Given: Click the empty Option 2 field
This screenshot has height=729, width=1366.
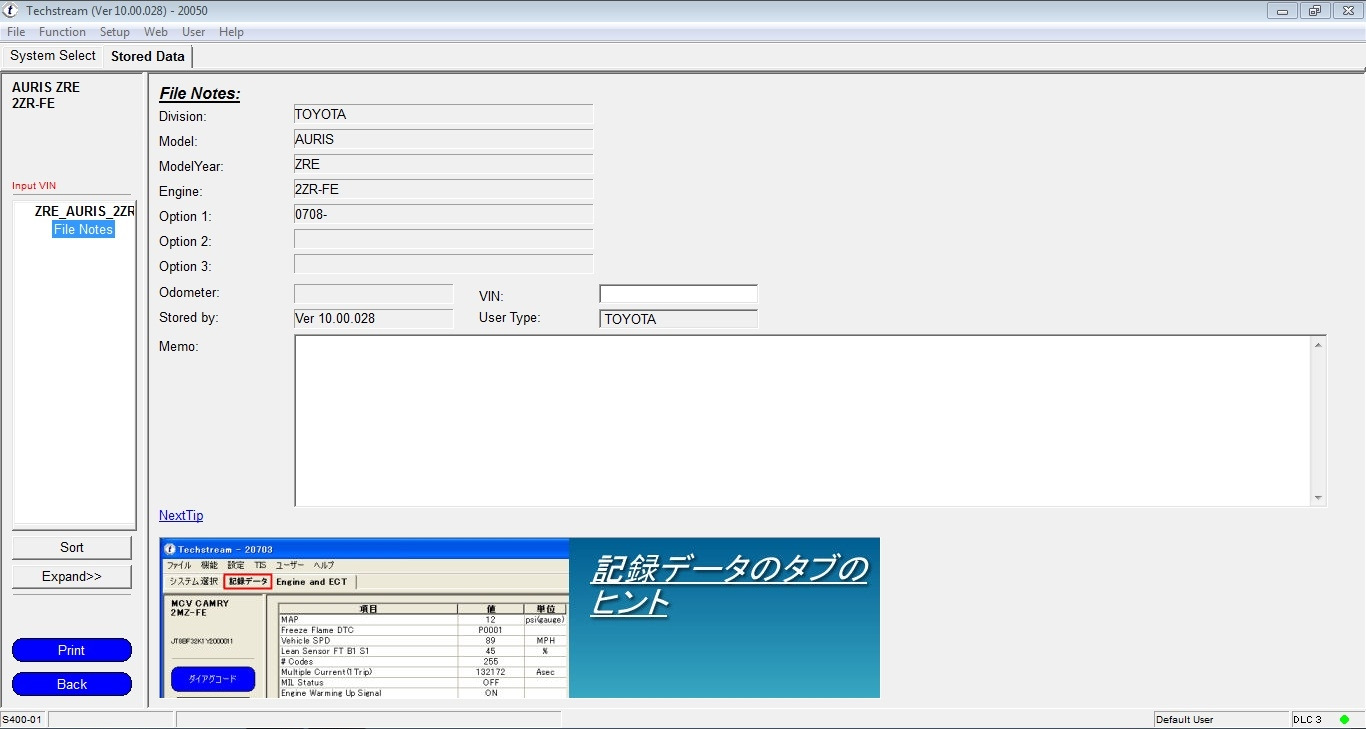Looking at the screenshot, I should tap(443, 239).
